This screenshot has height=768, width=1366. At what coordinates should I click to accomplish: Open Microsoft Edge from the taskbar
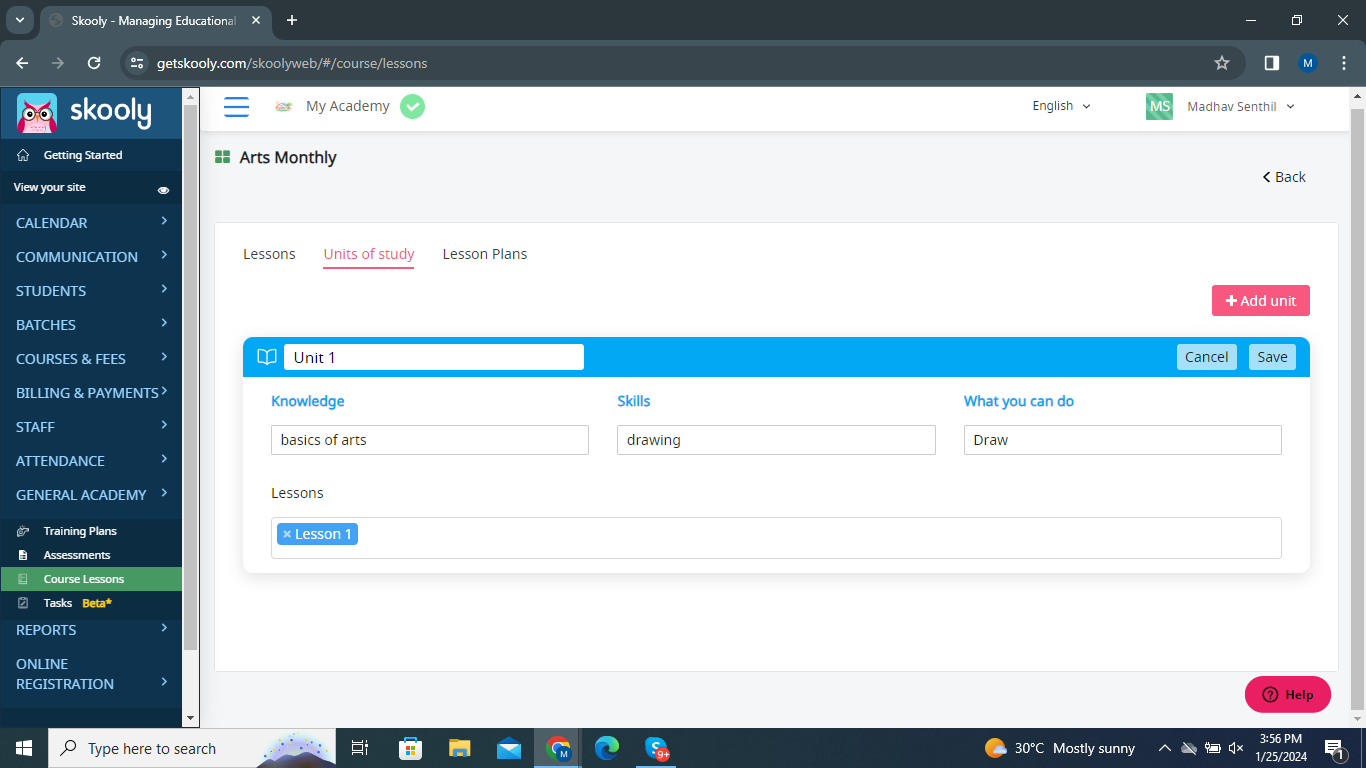tap(607, 748)
